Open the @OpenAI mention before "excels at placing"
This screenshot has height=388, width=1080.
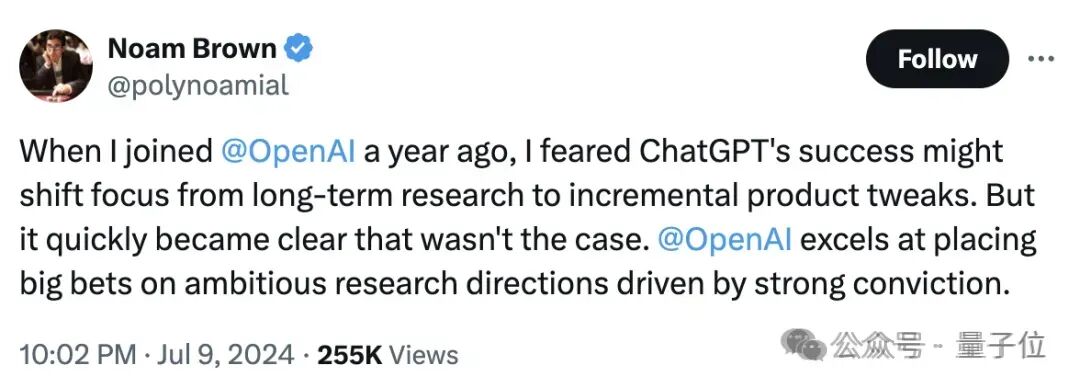pyautogui.click(x=725, y=240)
